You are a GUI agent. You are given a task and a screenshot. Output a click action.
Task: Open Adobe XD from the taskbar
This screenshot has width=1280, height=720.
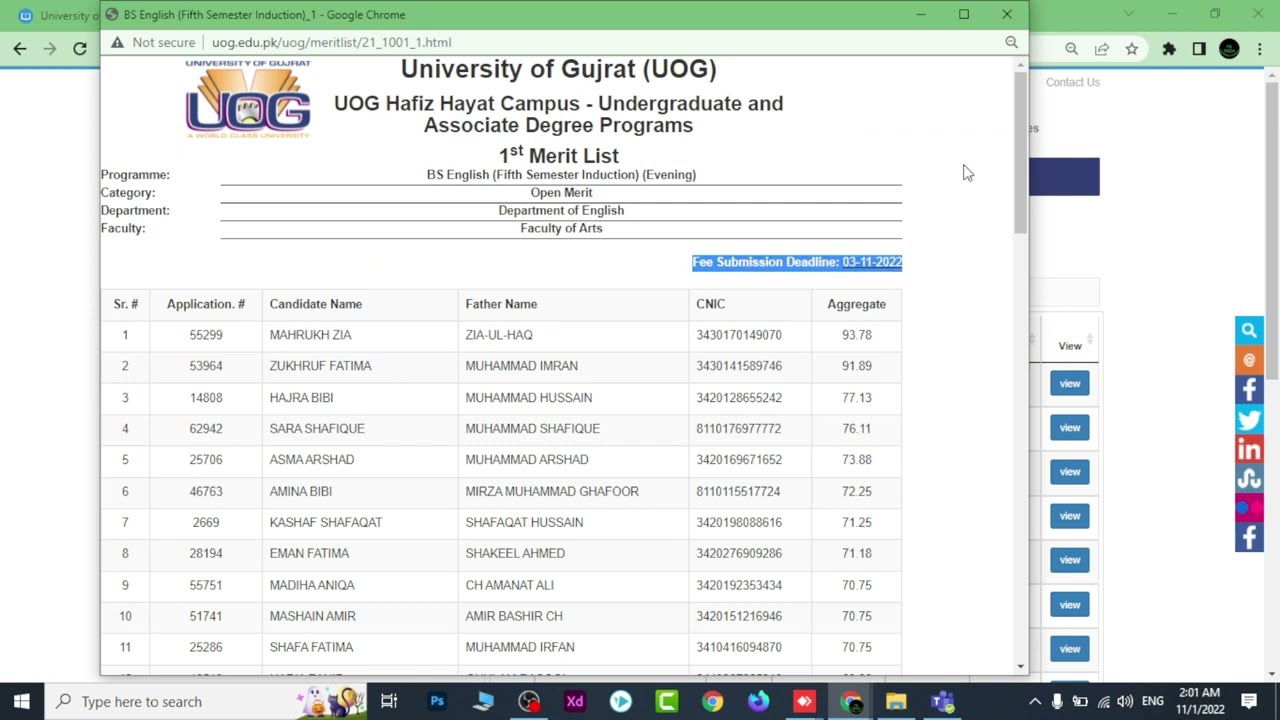tap(575, 701)
